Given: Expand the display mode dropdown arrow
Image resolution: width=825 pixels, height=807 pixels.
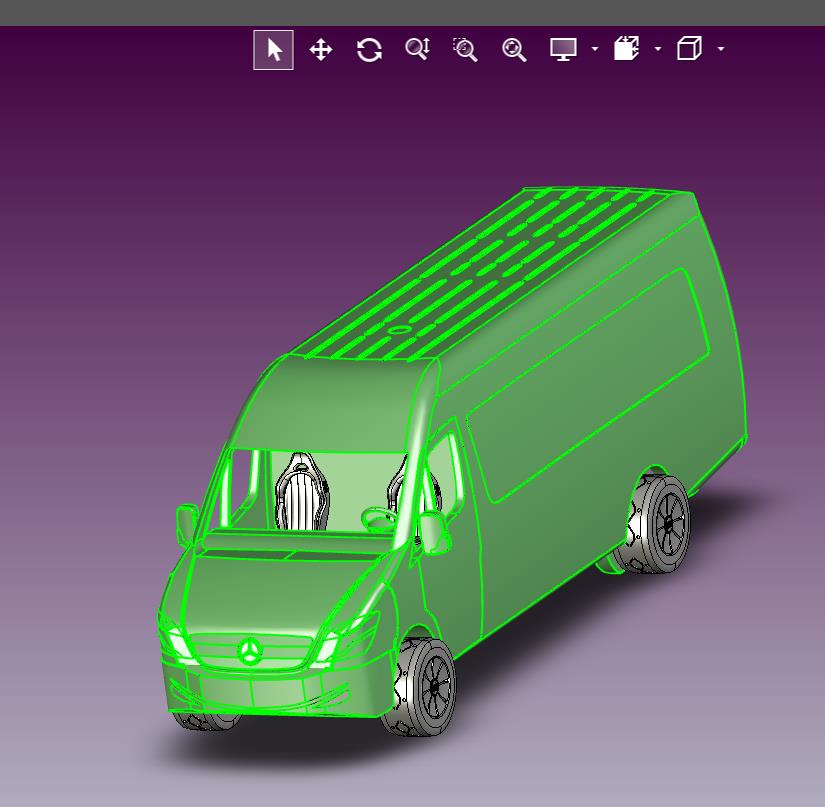Looking at the screenshot, I should pyautogui.click(x=595, y=49).
